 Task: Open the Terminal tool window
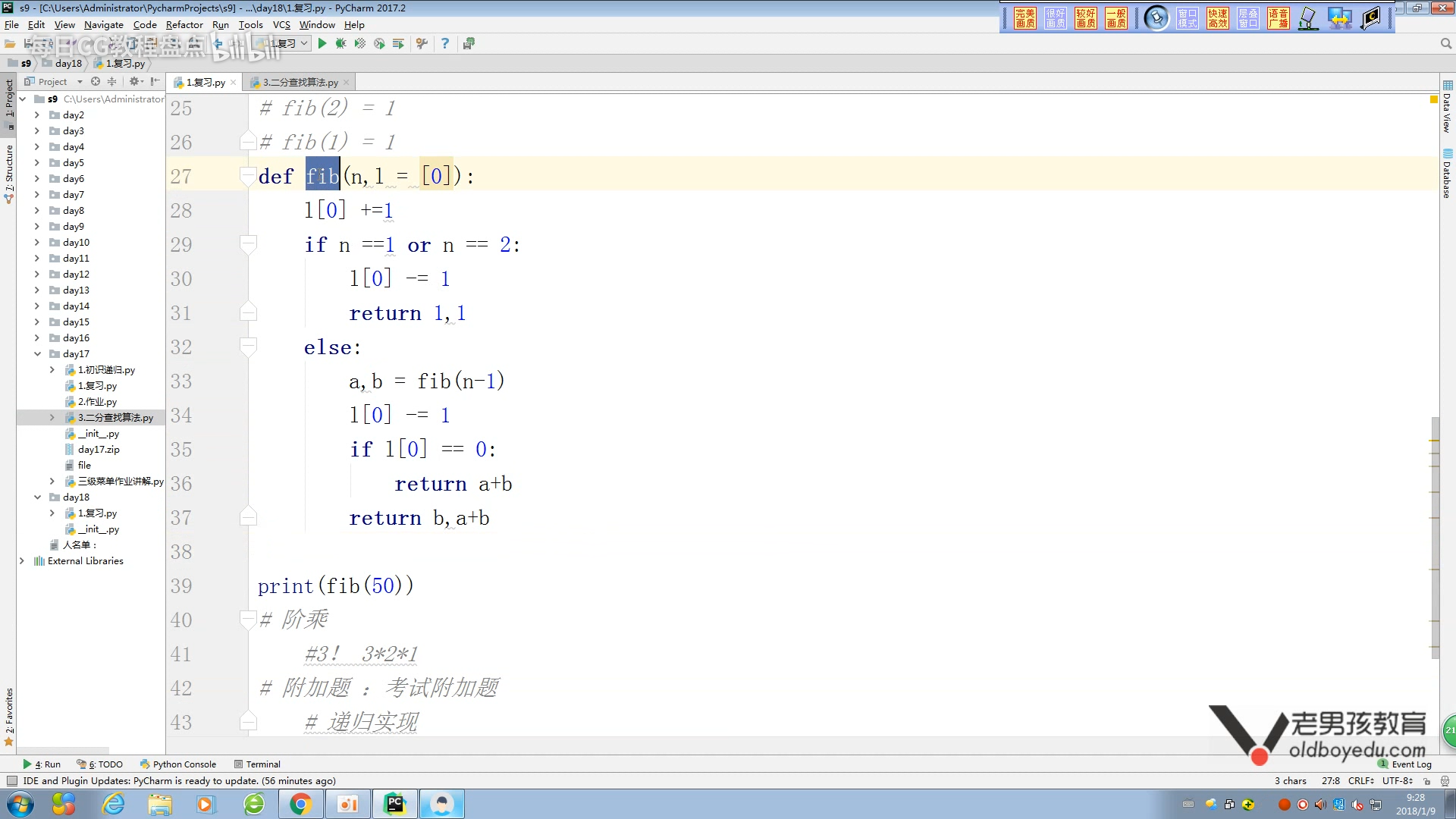point(258,764)
